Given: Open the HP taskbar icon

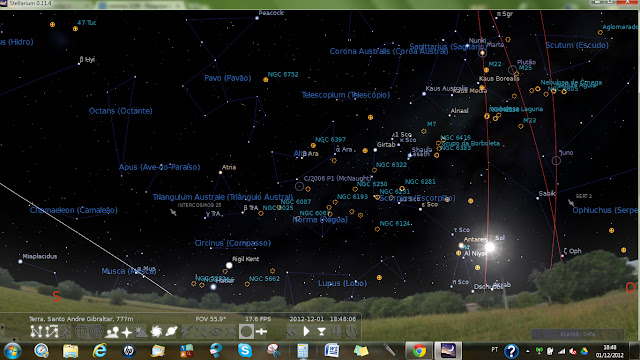Looking at the screenshot, I should click(129, 351).
